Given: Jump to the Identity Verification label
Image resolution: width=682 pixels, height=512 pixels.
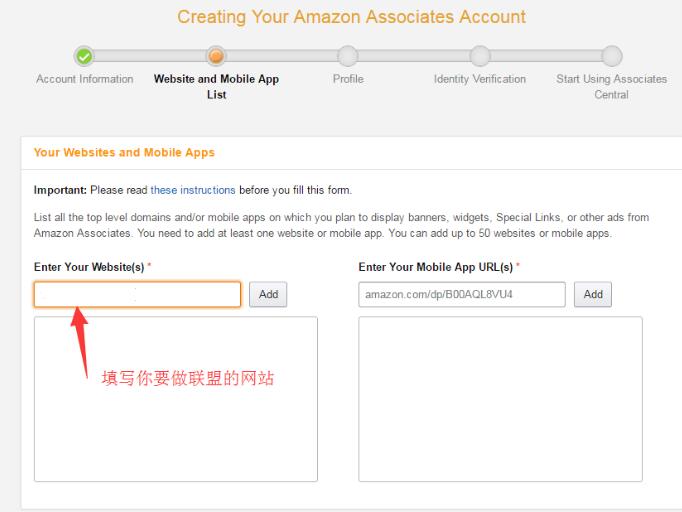Looking at the screenshot, I should 480,79.
